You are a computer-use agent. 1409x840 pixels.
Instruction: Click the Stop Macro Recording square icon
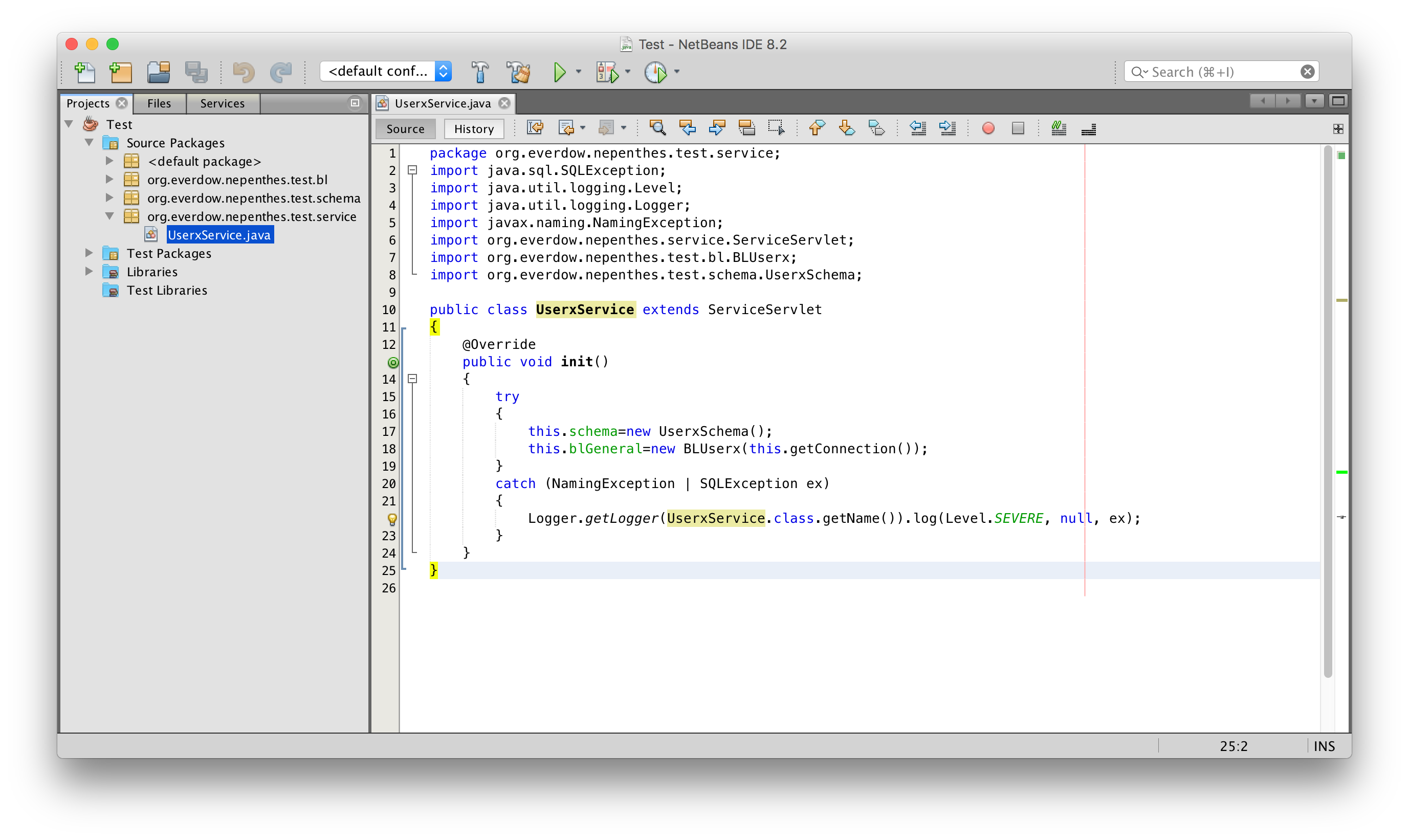[x=1018, y=128]
